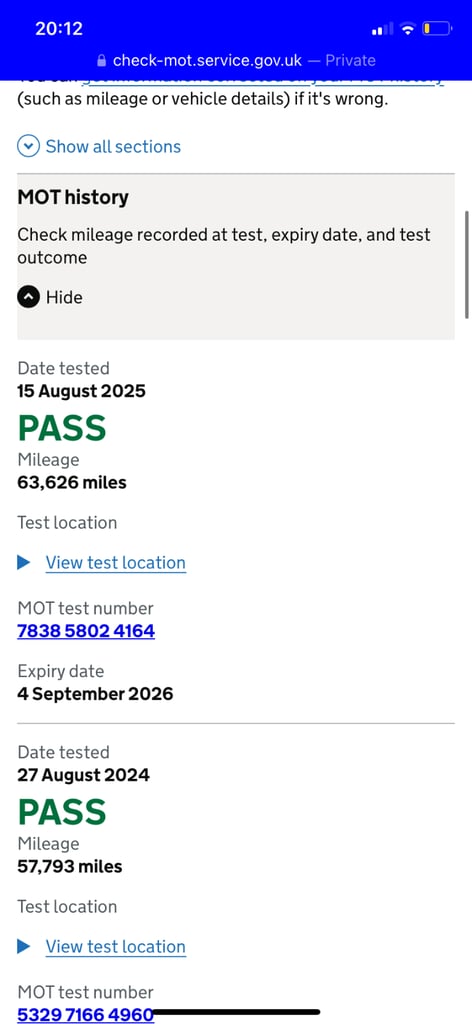Click the partially hidden corrected-information link

(x=263, y=81)
